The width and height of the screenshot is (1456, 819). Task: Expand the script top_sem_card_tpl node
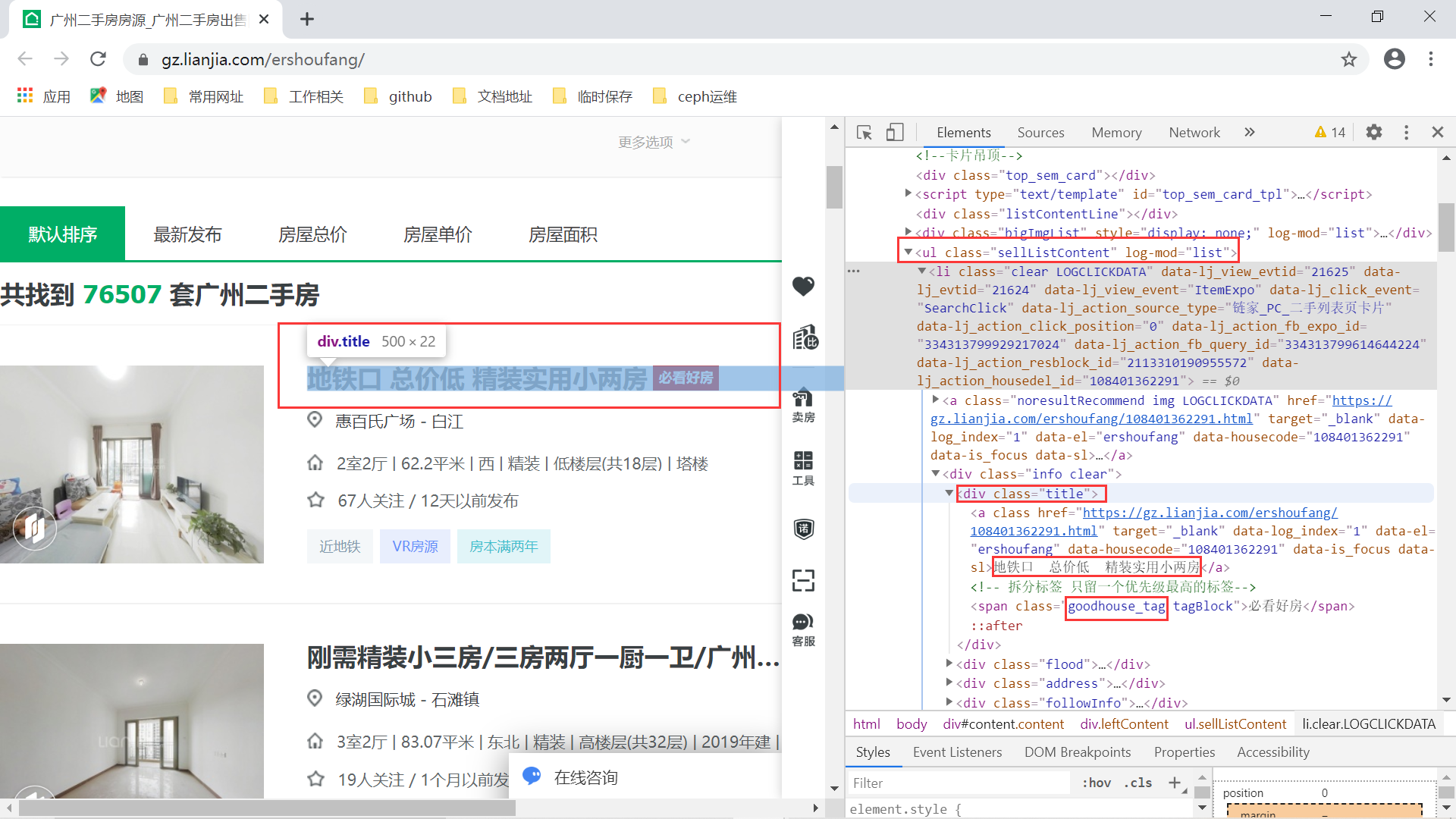(x=908, y=194)
